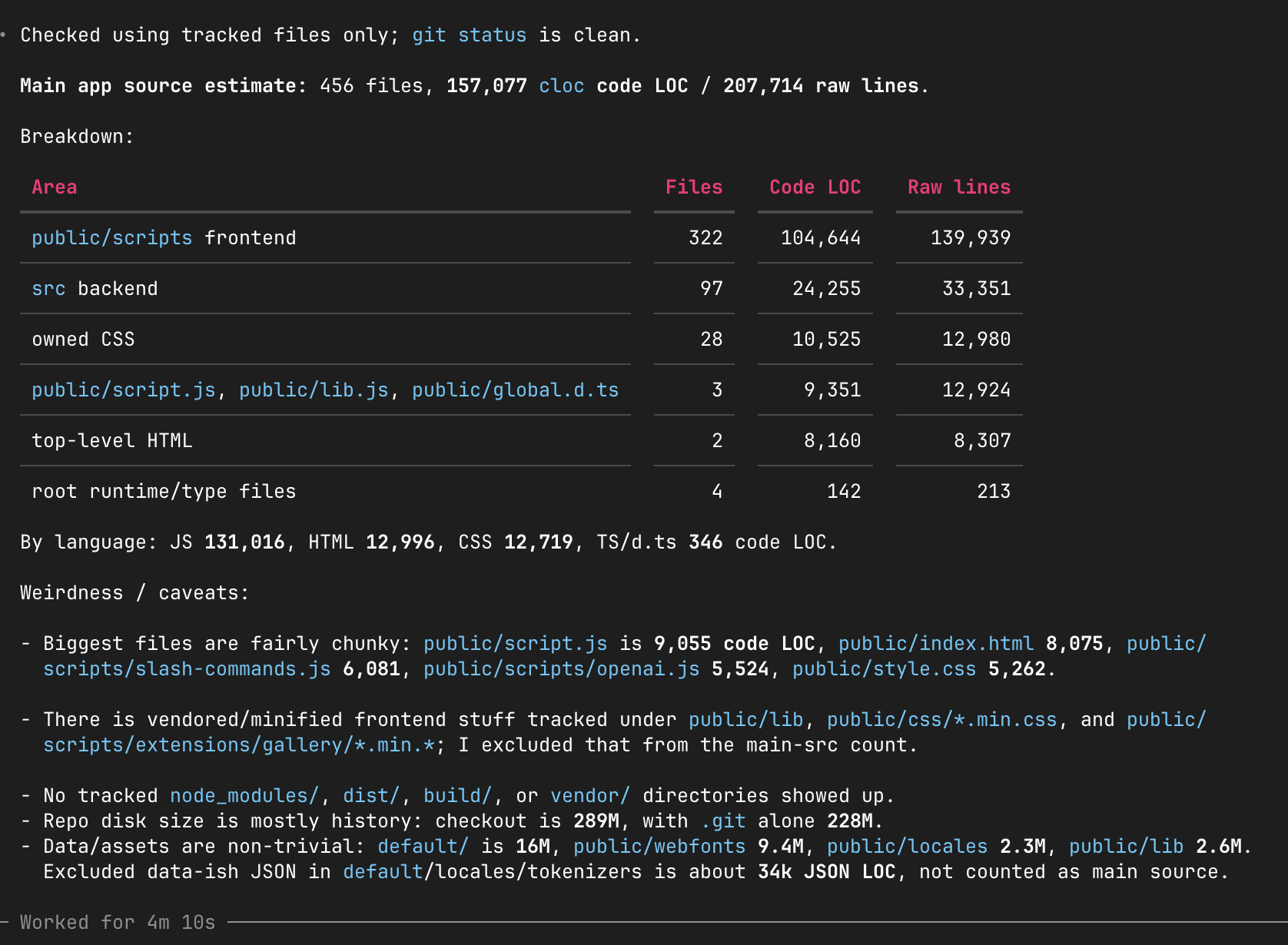The image size is (1288, 945).
Task: Open the 'public/scripts/openai.js' path
Action: point(562,669)
